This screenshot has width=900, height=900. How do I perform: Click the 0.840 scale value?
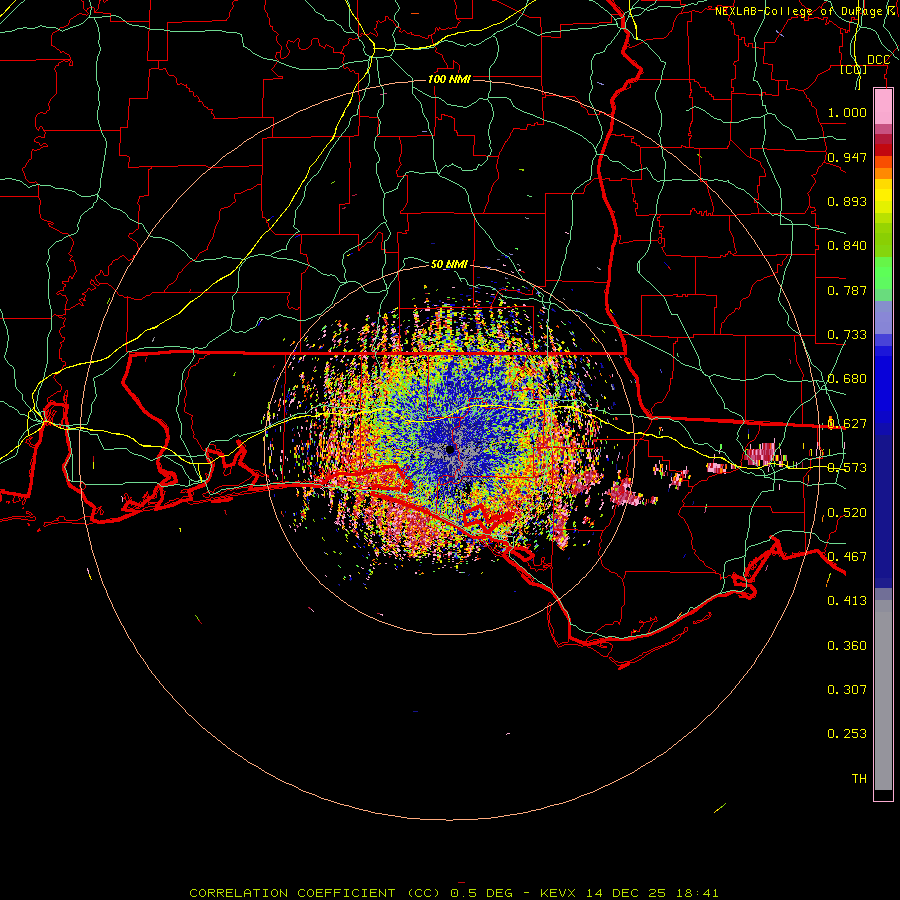click(x=847, y=246)
